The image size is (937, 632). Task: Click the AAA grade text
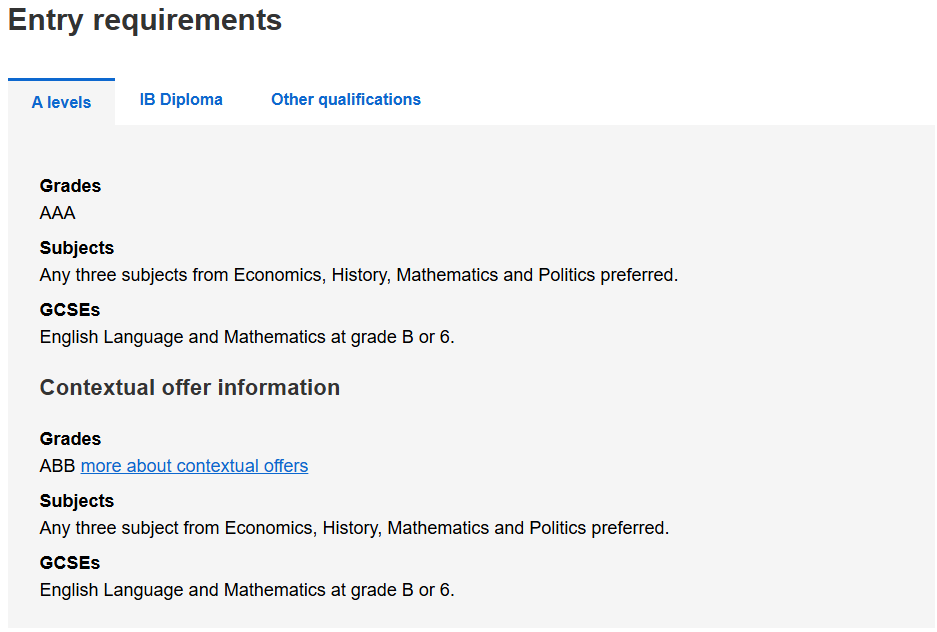58,213
